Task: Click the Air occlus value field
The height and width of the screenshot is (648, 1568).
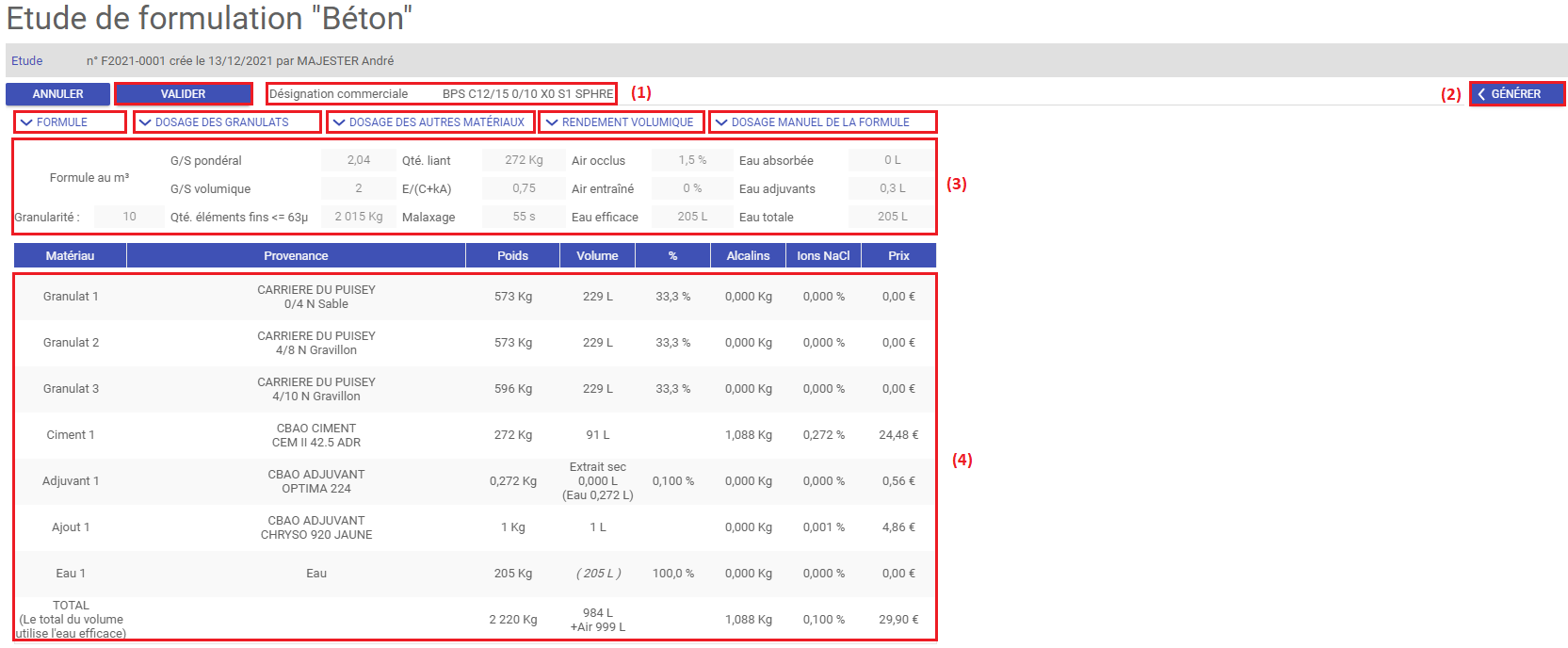Action: pos(692,160)
